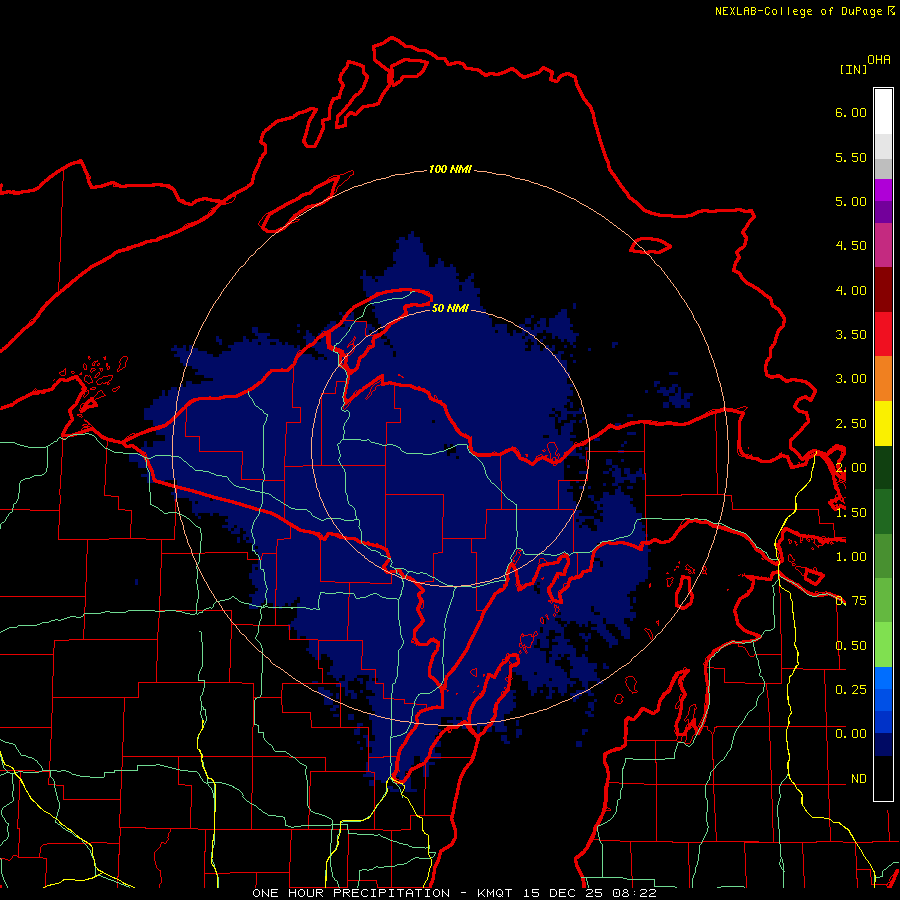Screen dimensions: 900x900
Task: Select the pink swatch beside 4.50
Action: pos(883,245)
